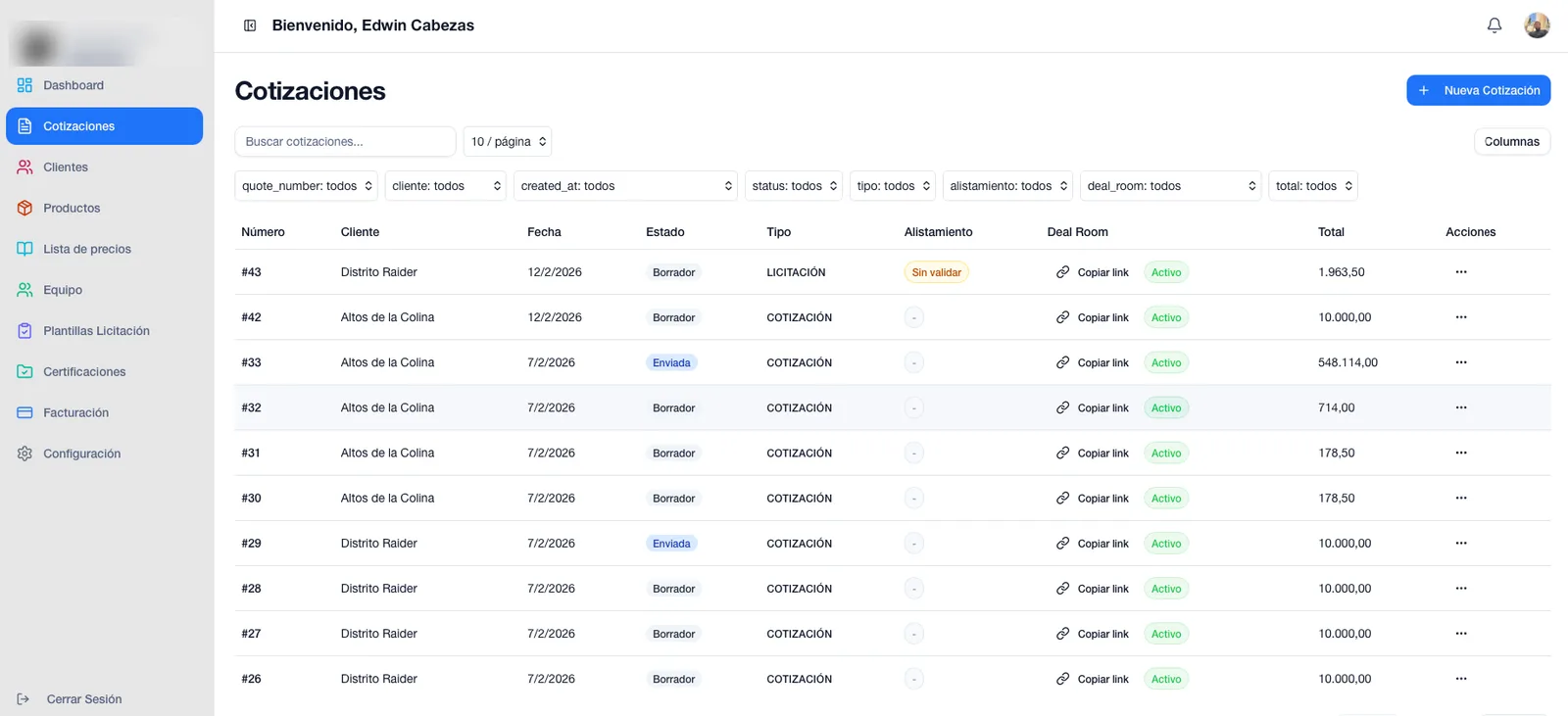Click the Enviada status on quote #29
The width and height of the screenshot is (1568, 716).
(671, 544)
